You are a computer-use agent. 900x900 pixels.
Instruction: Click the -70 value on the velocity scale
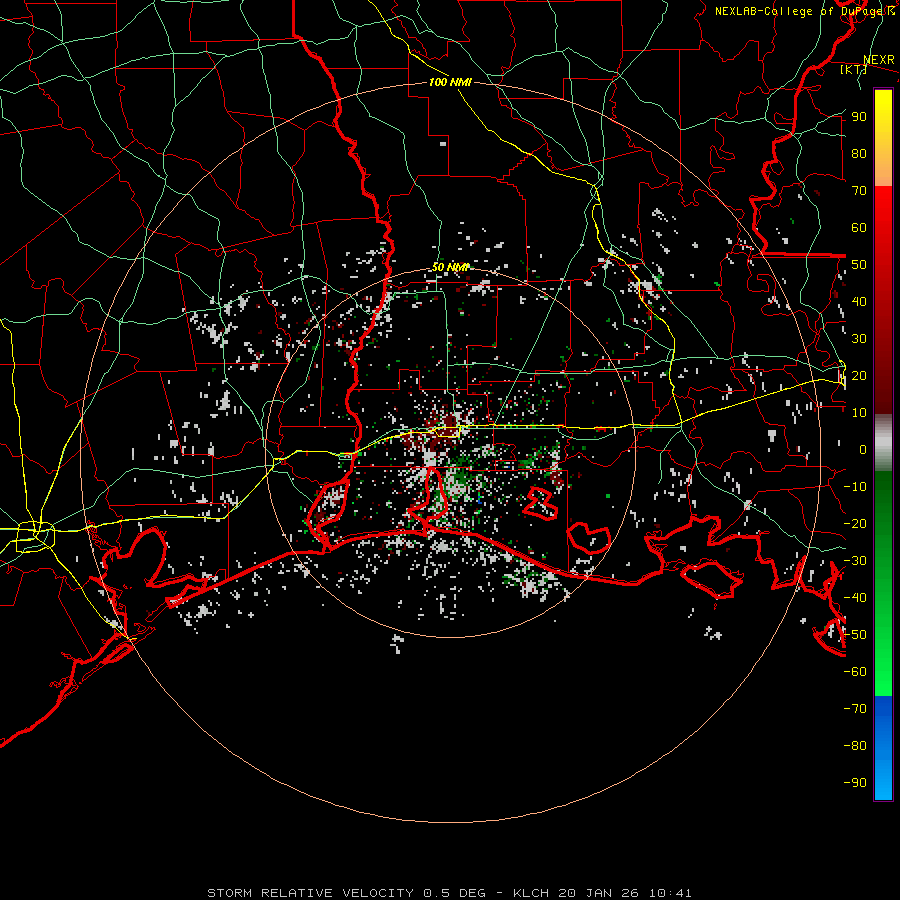tap(855, 709)
